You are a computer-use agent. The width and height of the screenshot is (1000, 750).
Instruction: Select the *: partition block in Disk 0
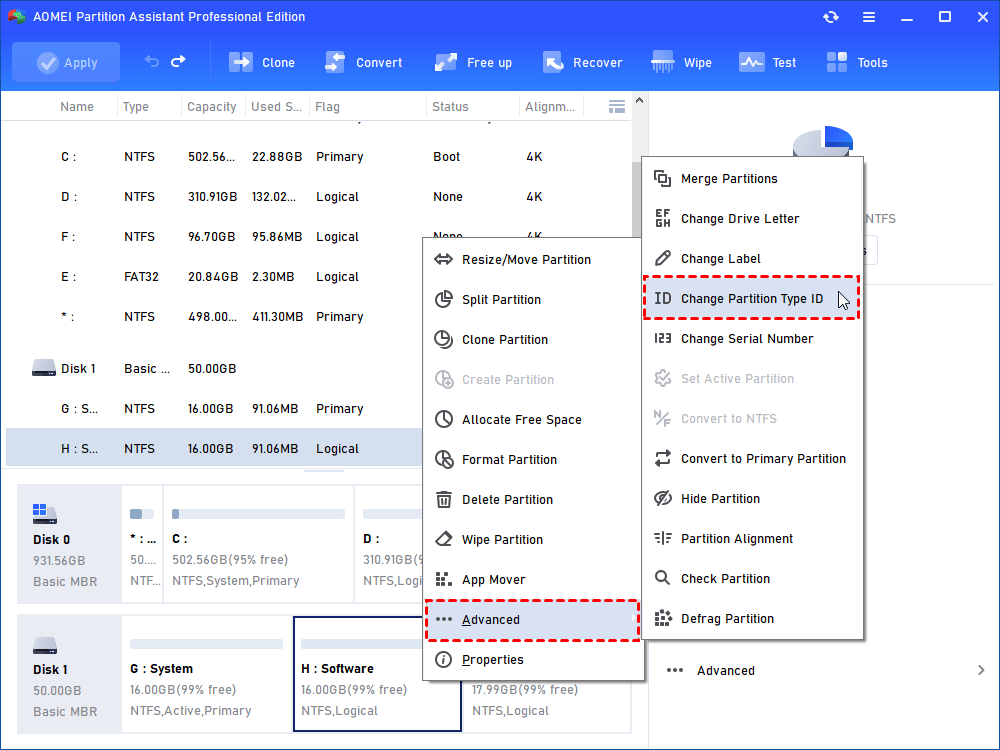pos(142,544)
